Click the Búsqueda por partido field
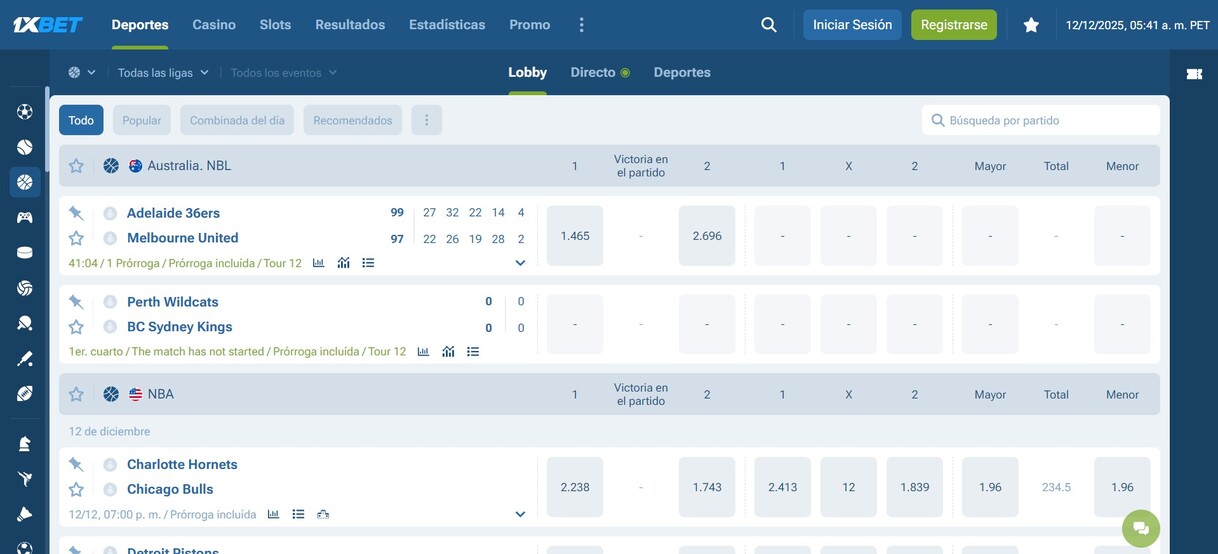This screenshot has width=1218, height=554. [1041, 120]
